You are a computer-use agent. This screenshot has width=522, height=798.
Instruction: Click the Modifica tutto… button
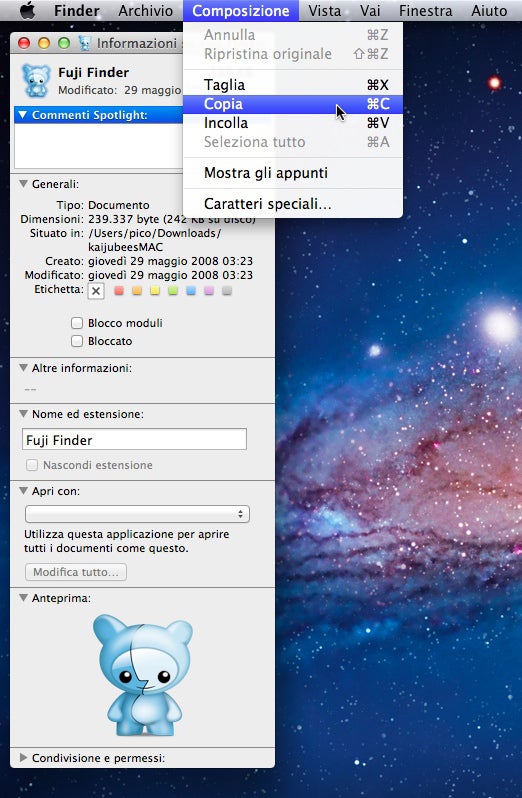(x=76, y=572)
